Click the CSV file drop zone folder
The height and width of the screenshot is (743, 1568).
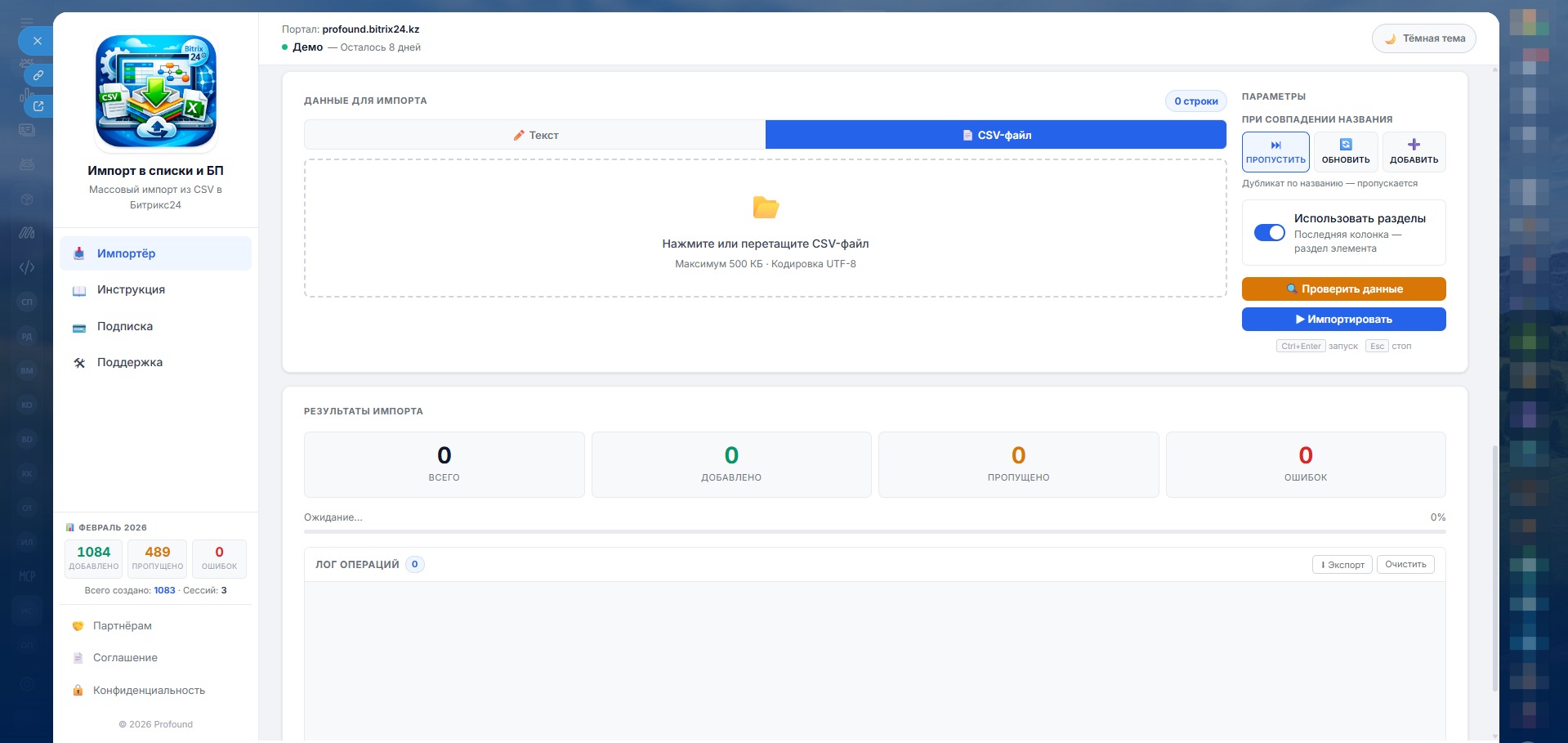765,208
